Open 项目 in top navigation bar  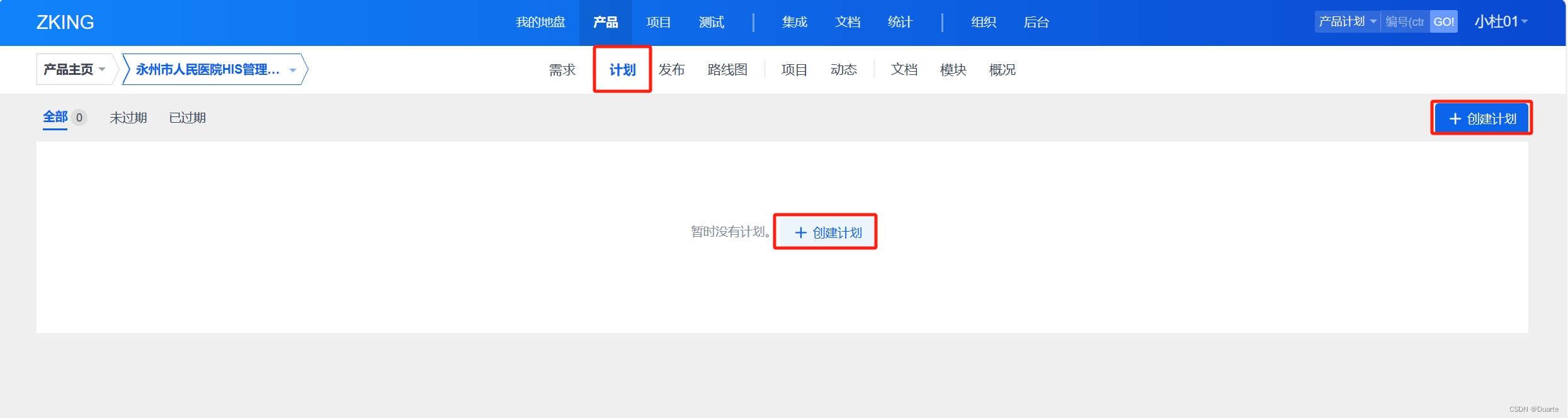[658, 22]
